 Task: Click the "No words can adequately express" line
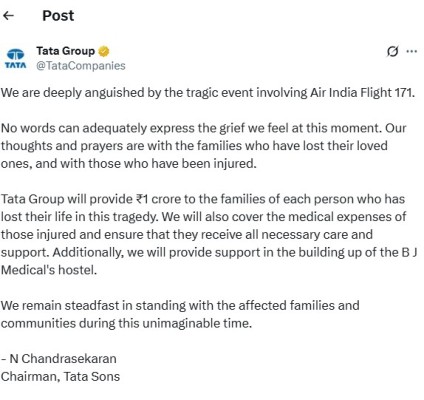pos(203,128)
